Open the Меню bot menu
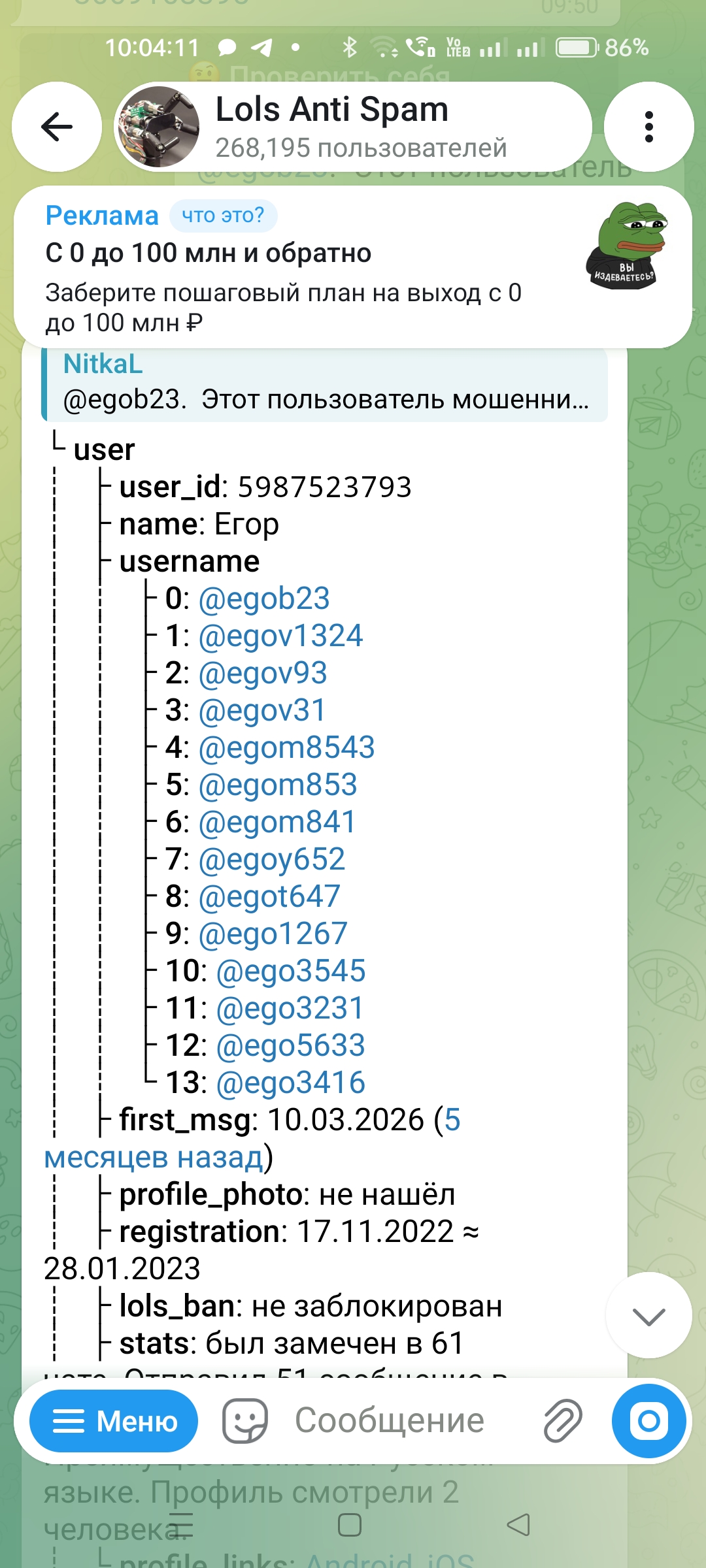 point(114,1421)
